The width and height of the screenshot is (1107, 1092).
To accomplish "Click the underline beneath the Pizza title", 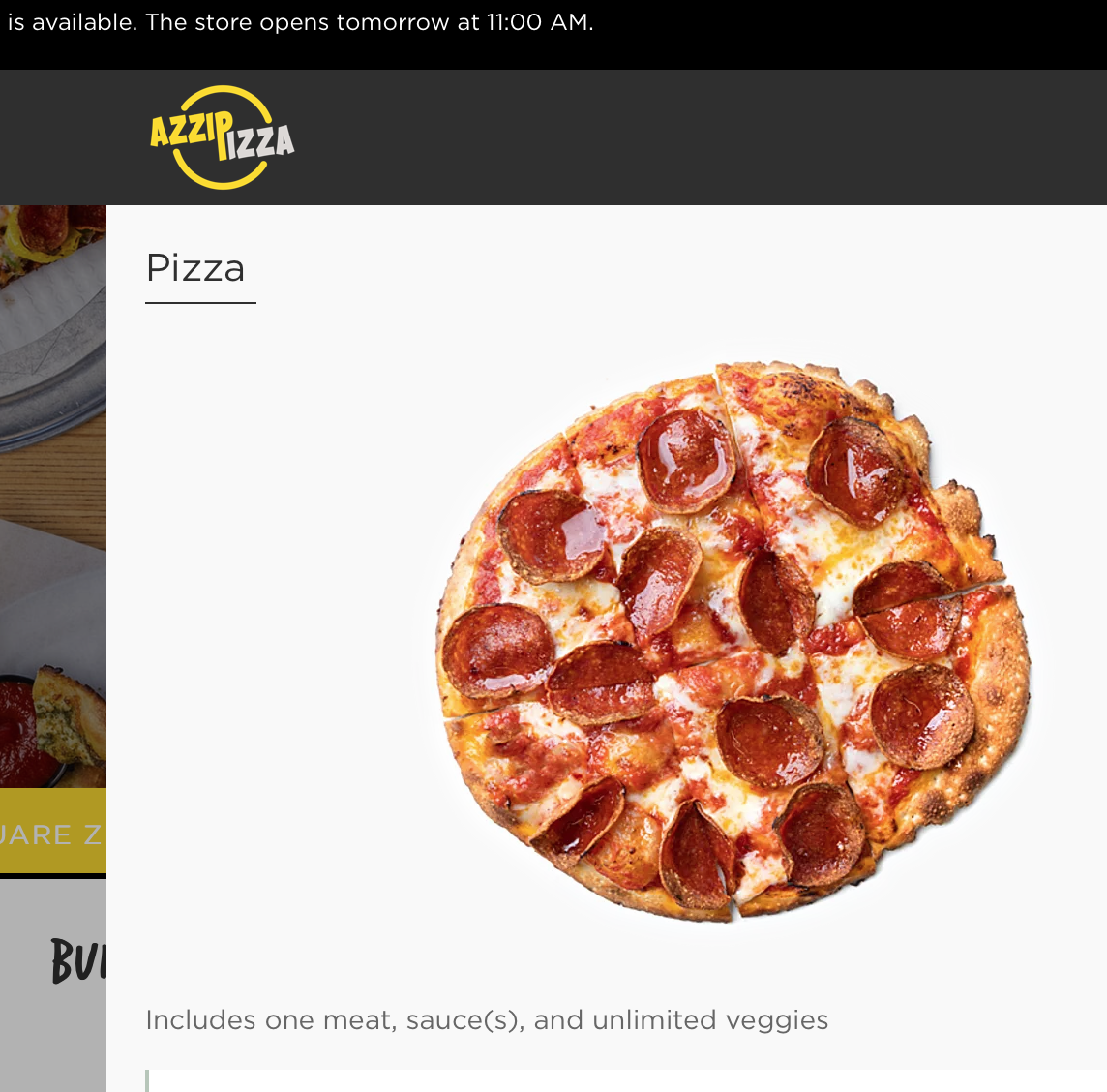I will pos(200,303).
